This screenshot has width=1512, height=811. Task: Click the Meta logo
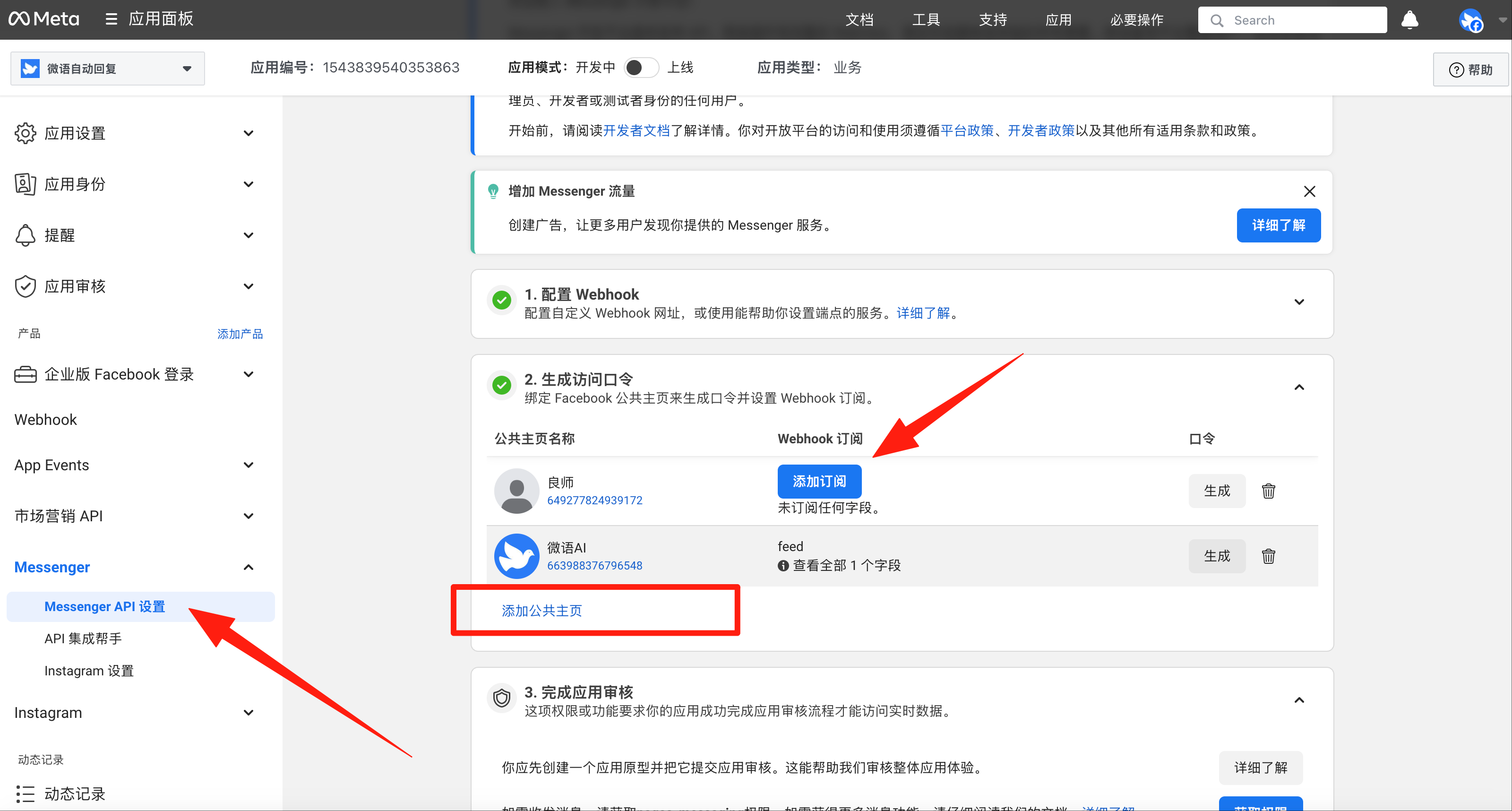point(44,19)
